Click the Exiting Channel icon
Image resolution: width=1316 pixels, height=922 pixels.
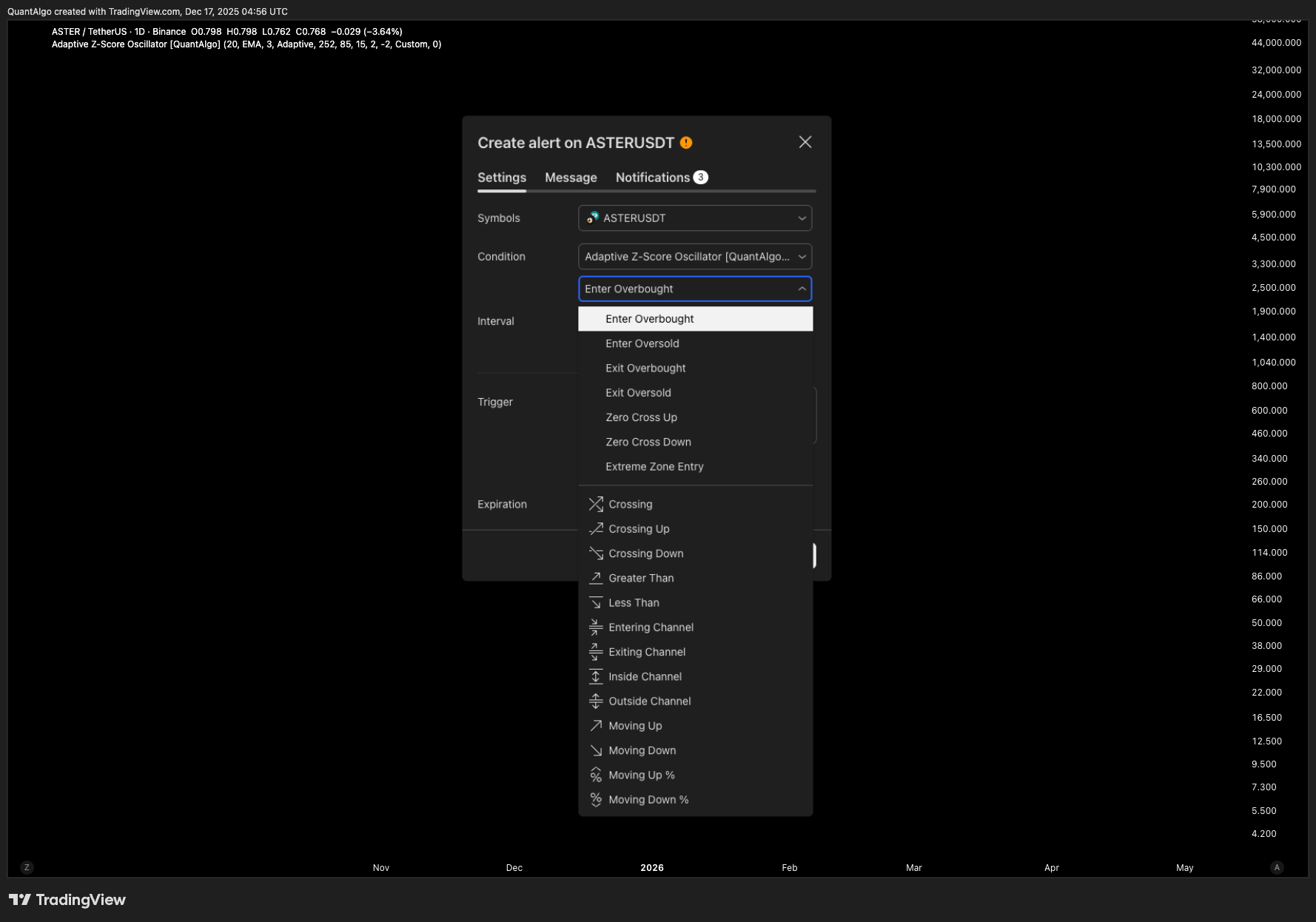click(x=596, y=652)
